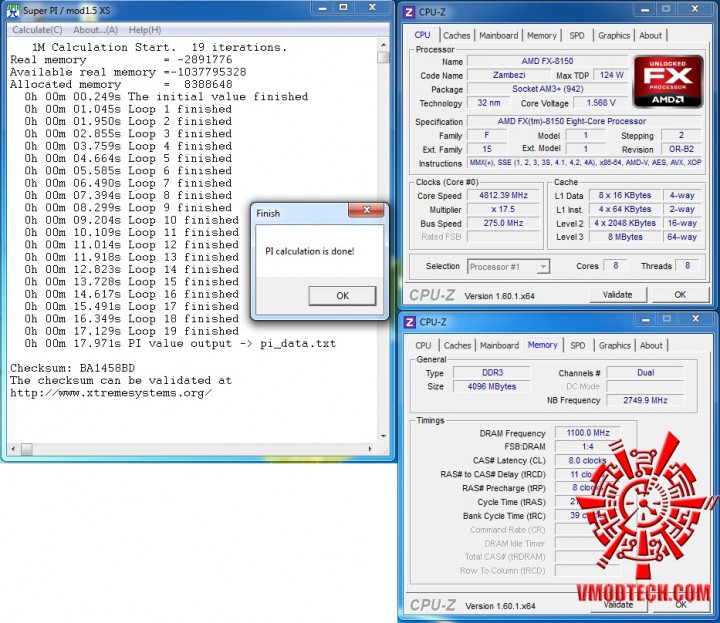Click the CPU-Z logo icon in the lower Memory window title bar
Screen dimensions: 720x623
[410, 322]
